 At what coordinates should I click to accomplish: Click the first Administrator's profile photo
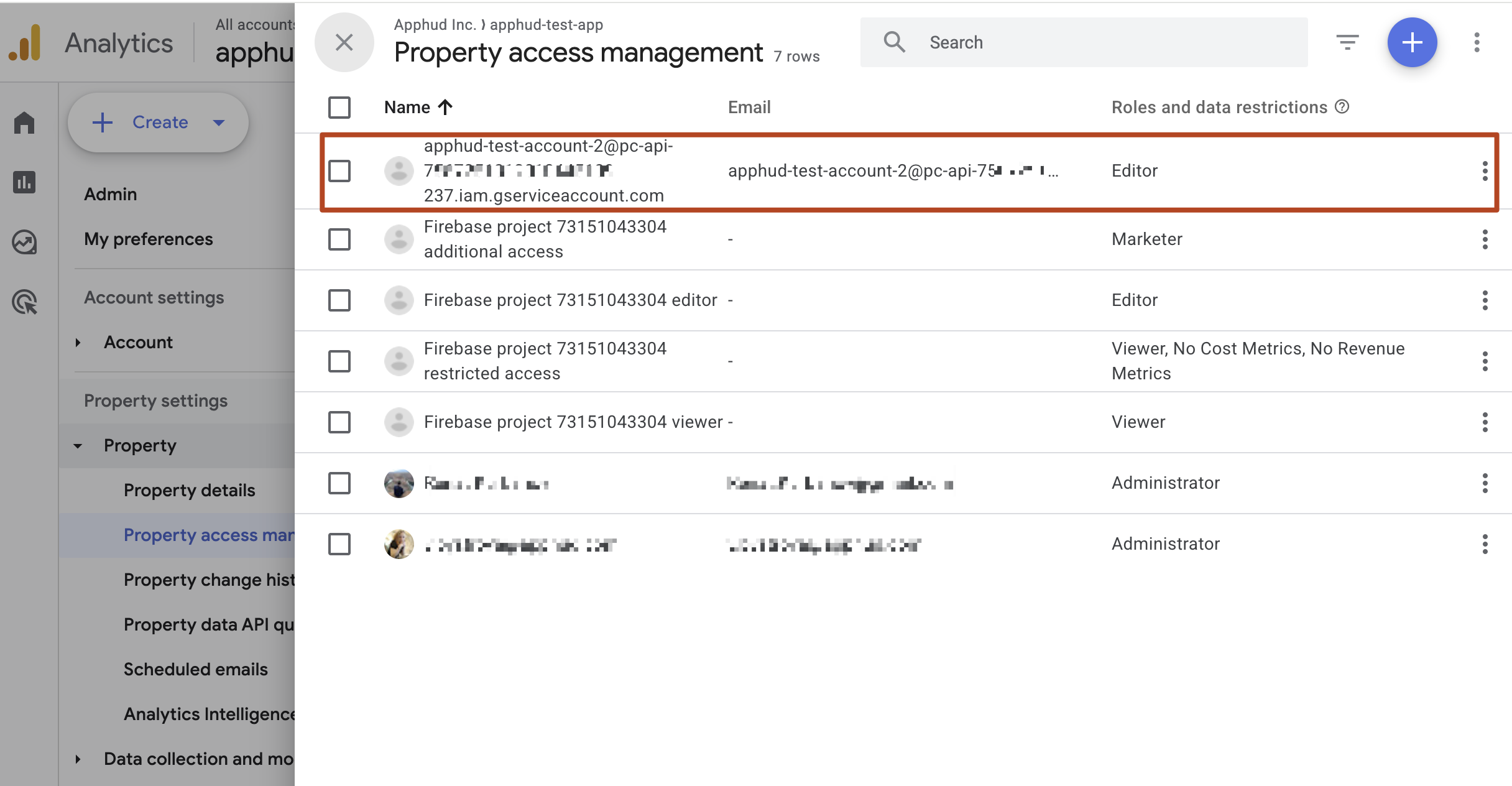[399, 483]
